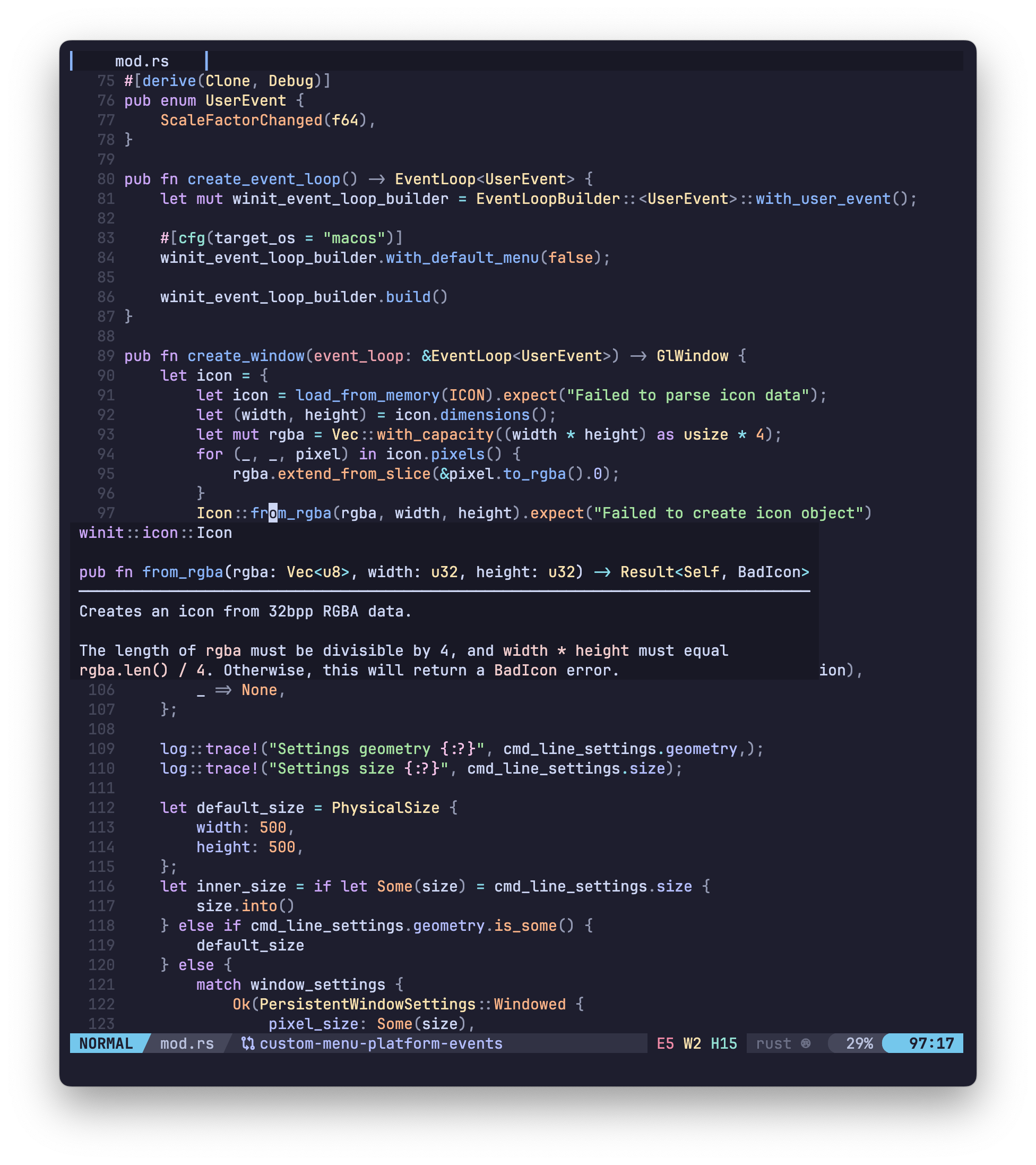
Task: Click the rust filetype icon in statusline
Action: click(805, 1043)
